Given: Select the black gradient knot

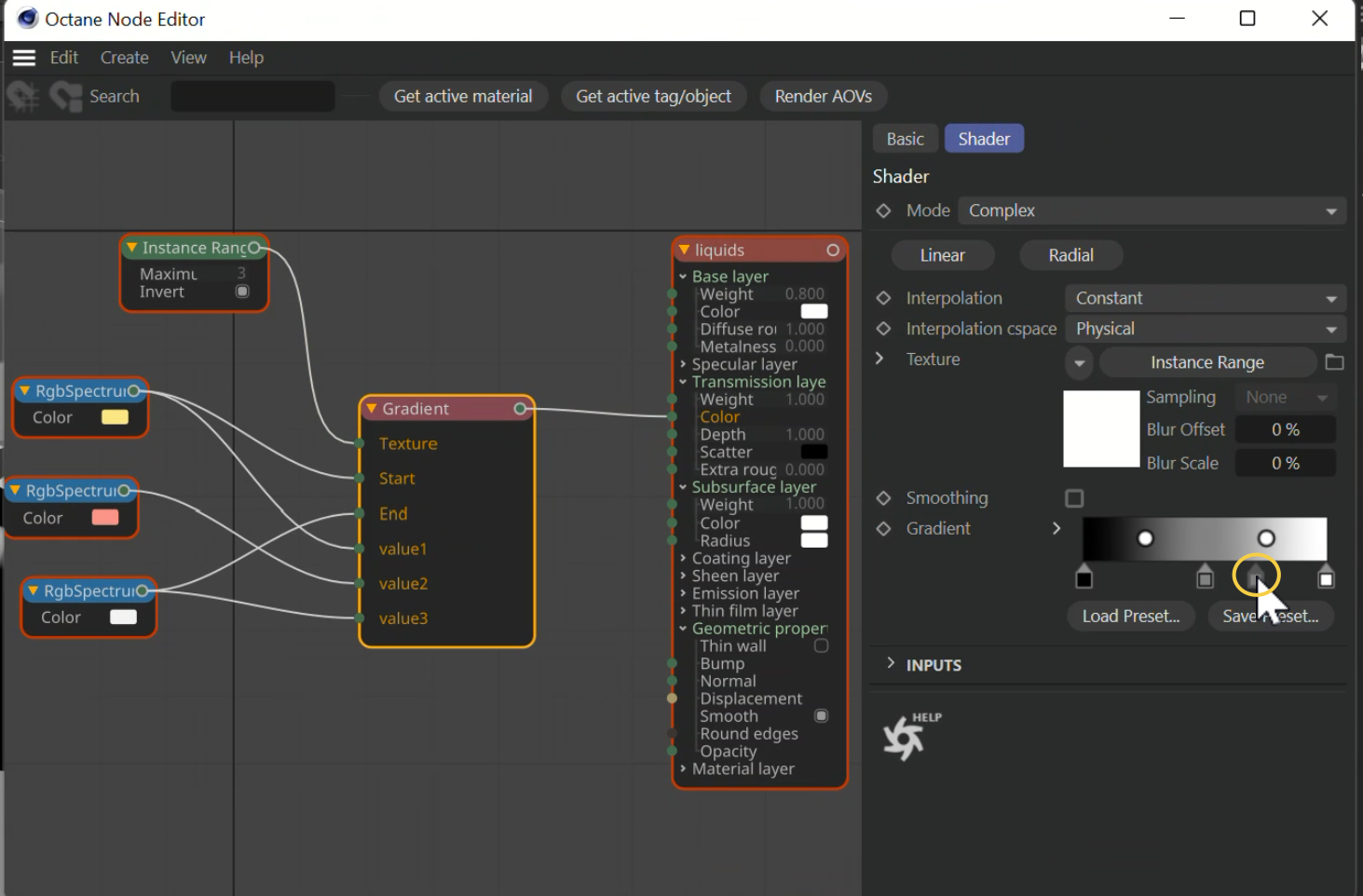Looking at the screenshot, I should 1084,577.
